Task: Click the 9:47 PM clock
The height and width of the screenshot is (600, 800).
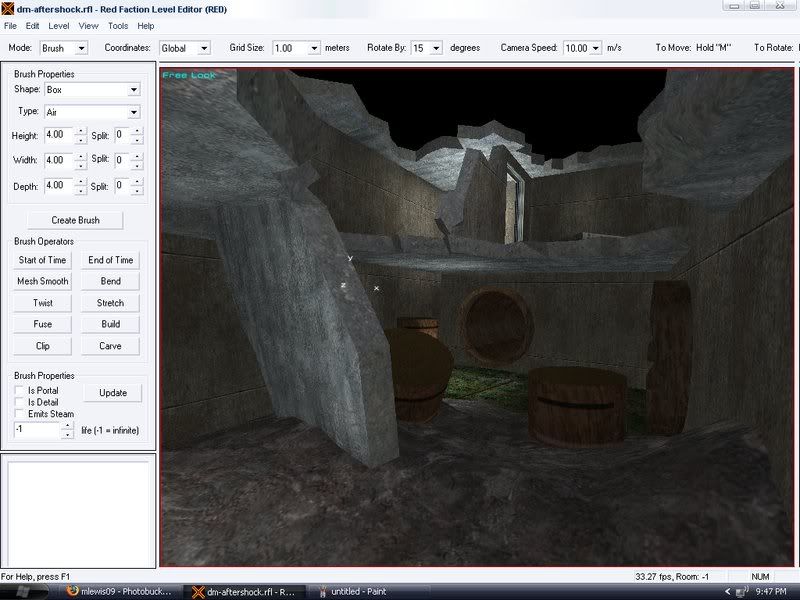Action: click(771, 592)
